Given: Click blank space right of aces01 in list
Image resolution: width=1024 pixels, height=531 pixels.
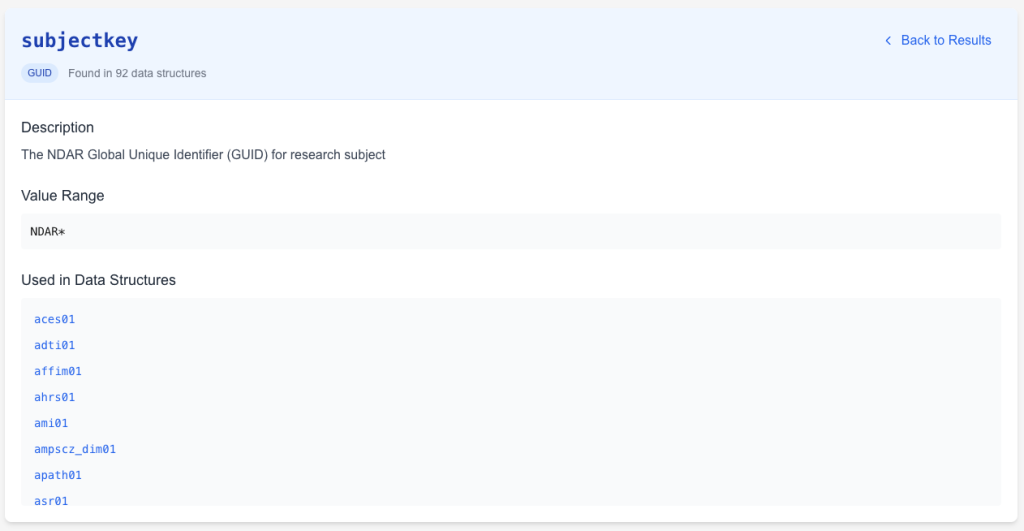Looking at the screenshot, I should pos(500,319).
